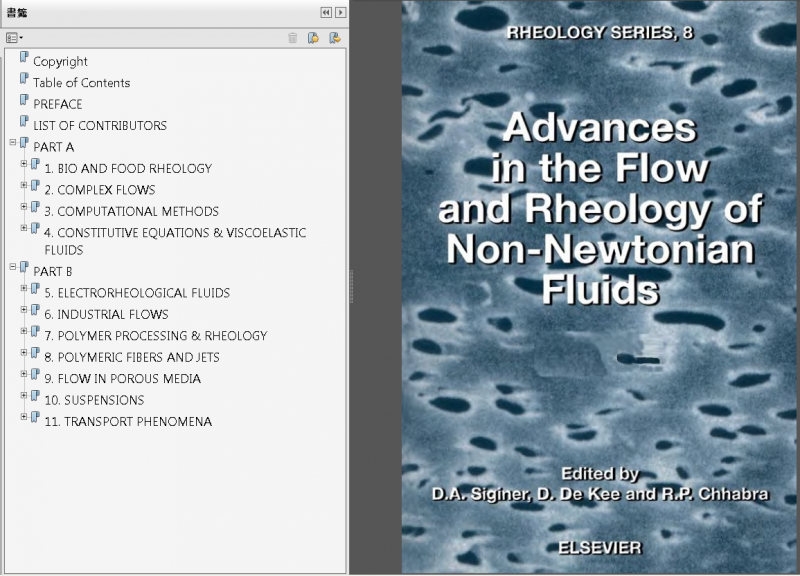This screenshot has width=800, height=576.
Task: Click the delete bookmark trash icon
Action: pyautogui.click(x=292, y=38)
